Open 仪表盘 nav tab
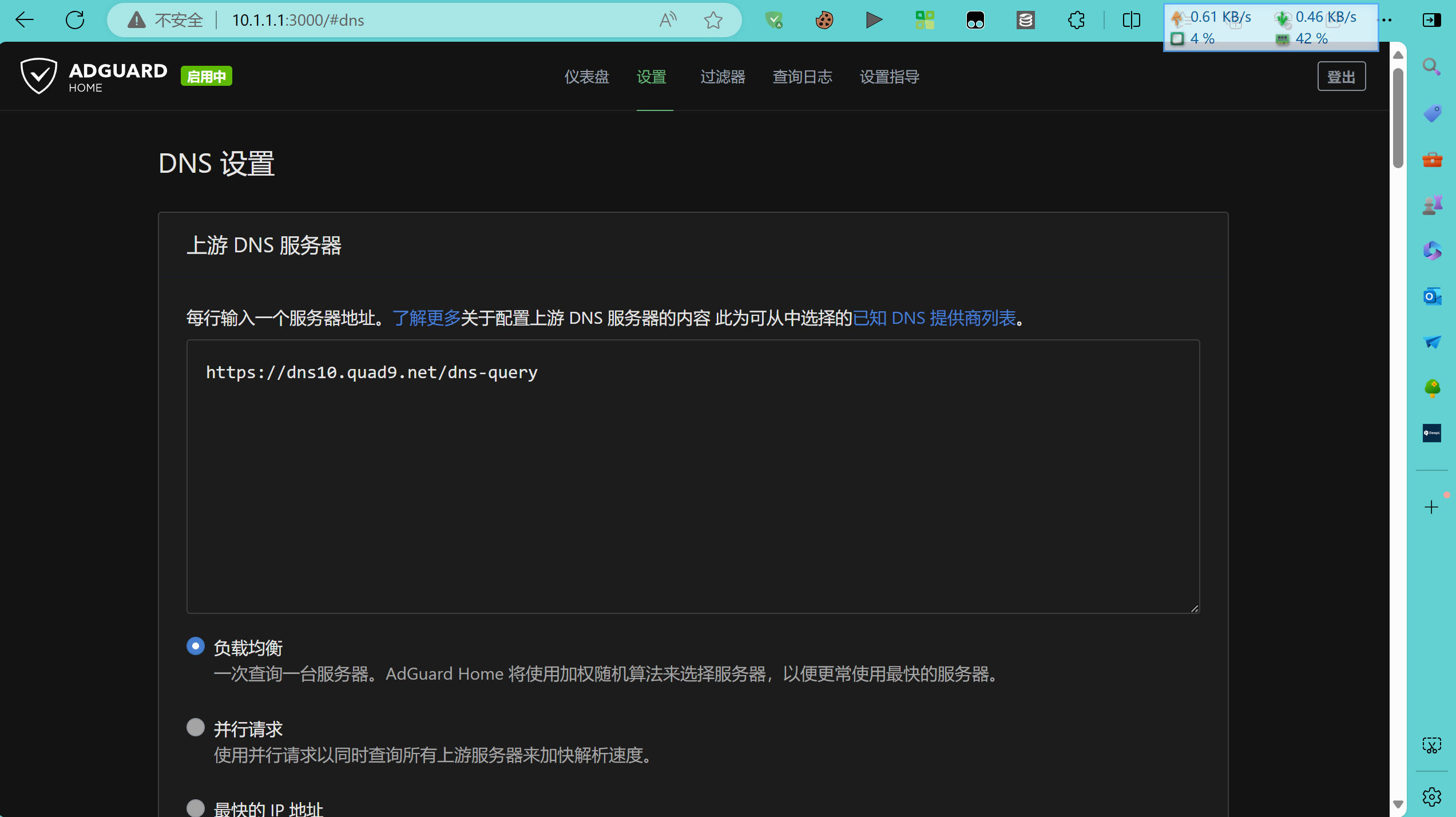 586,77
